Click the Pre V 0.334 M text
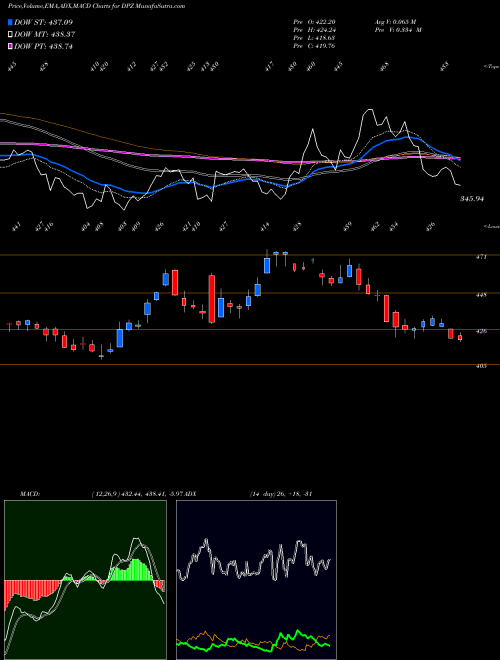Image resolution: width=500 pixels, height=660 pixels. click(398, 30)
